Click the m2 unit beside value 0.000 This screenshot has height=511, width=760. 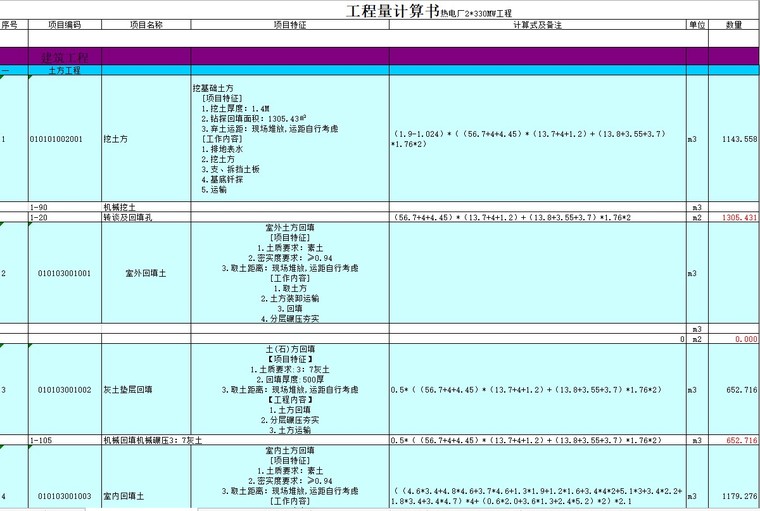[697, 339]
